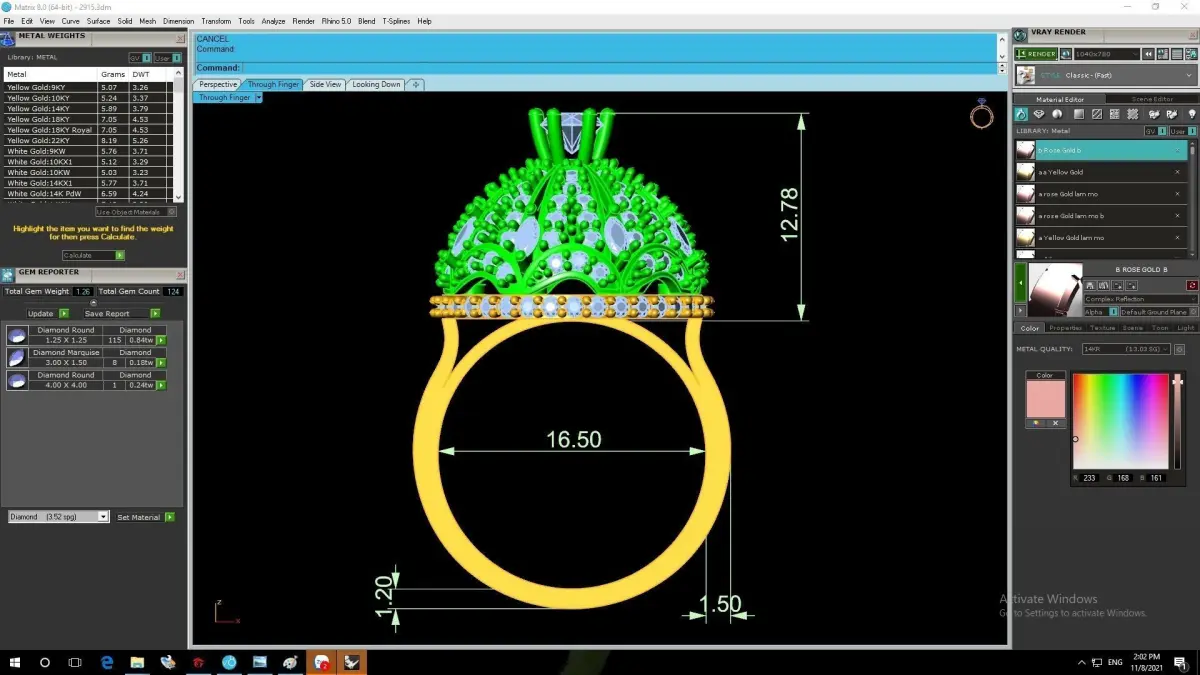Close the Metal Weights panel
1200x675 pixels.
coord(180,39)
